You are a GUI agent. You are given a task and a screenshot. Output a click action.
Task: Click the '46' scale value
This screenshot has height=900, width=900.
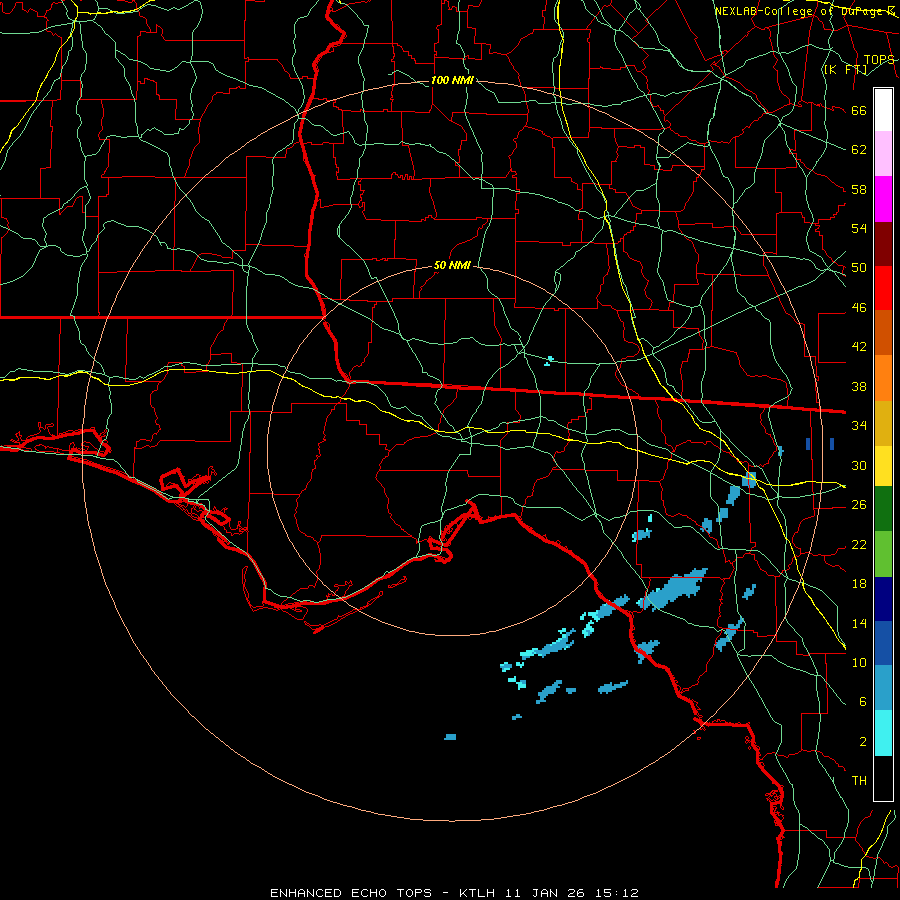(x=859, y=308)
